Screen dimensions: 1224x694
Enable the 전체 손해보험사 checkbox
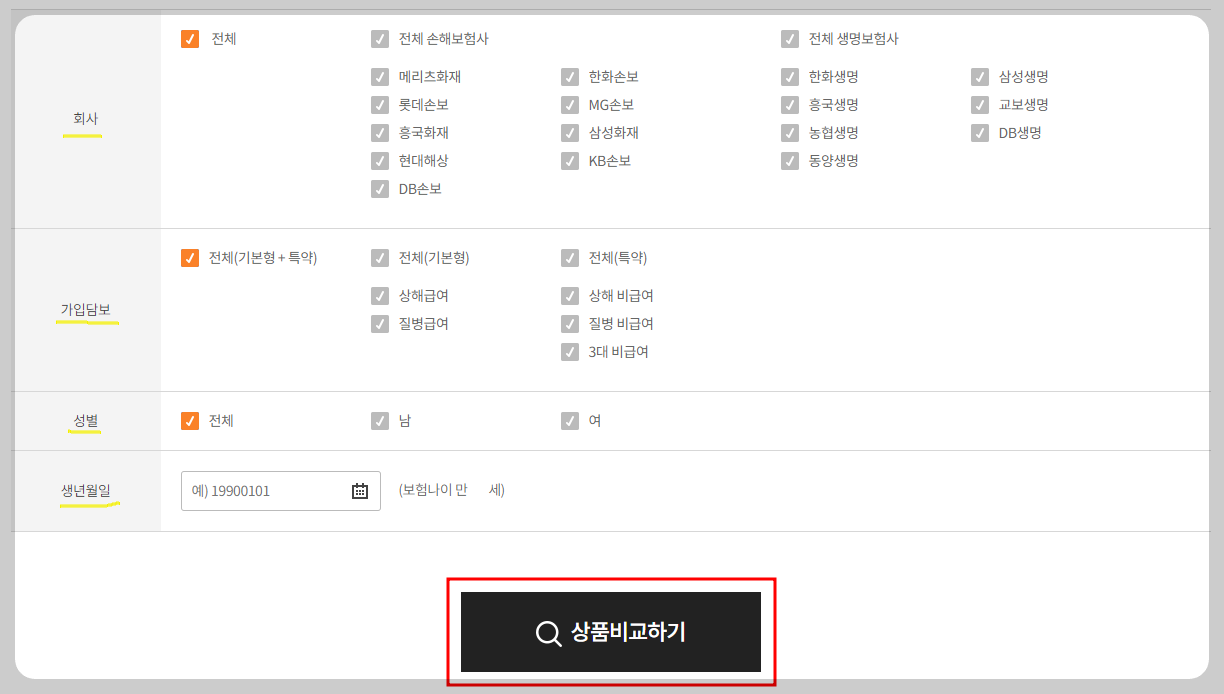pos(379,40)
